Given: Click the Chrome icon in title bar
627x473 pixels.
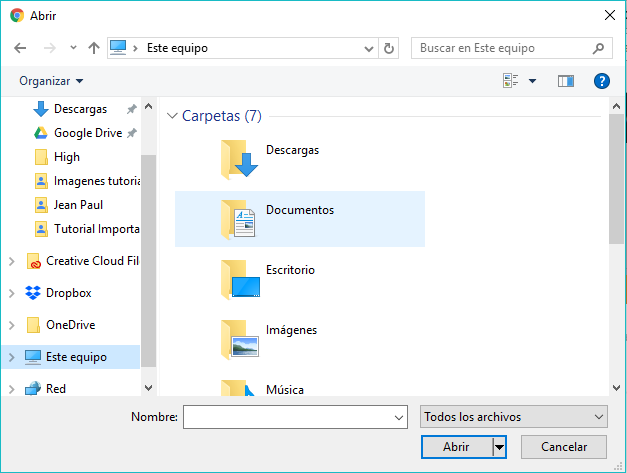Looking at the screenshot, I should coord(17,15).
